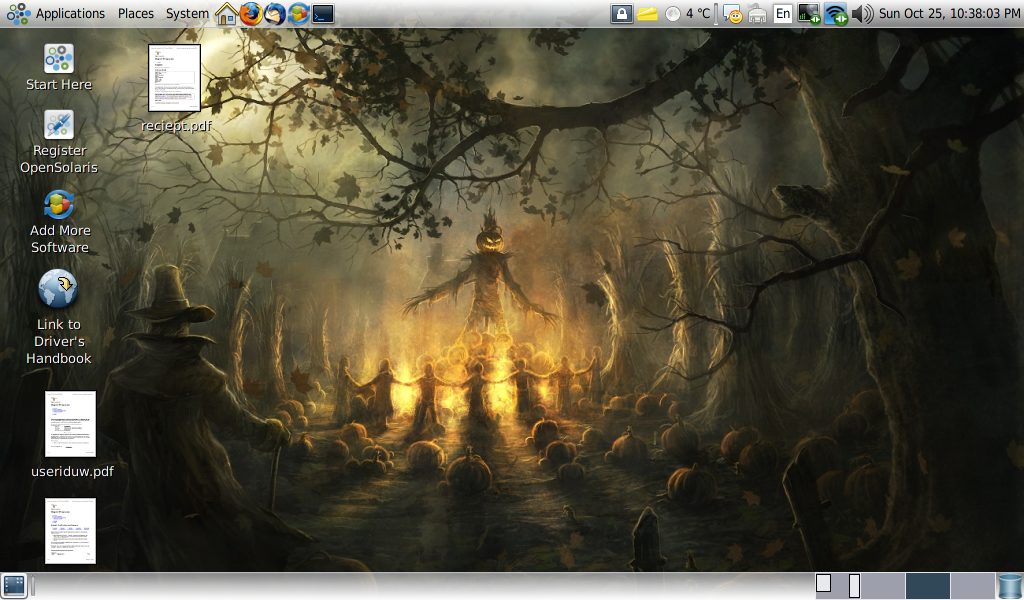Launch the Terminal from the top panel
This screenshot has width=1024, height=600.
[x=323, y=14]
